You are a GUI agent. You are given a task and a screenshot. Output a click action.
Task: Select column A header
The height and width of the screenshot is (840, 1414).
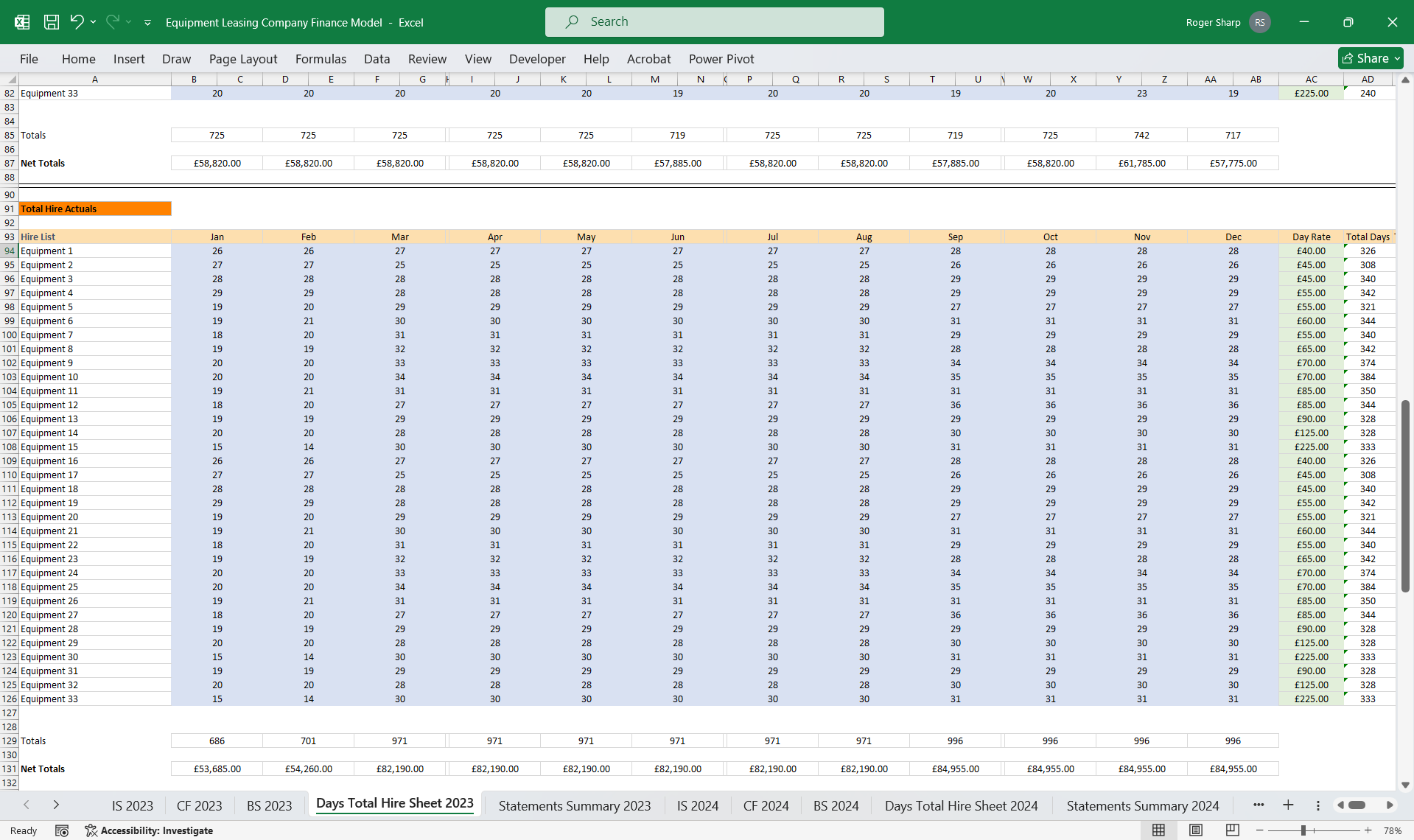[95, 79]
